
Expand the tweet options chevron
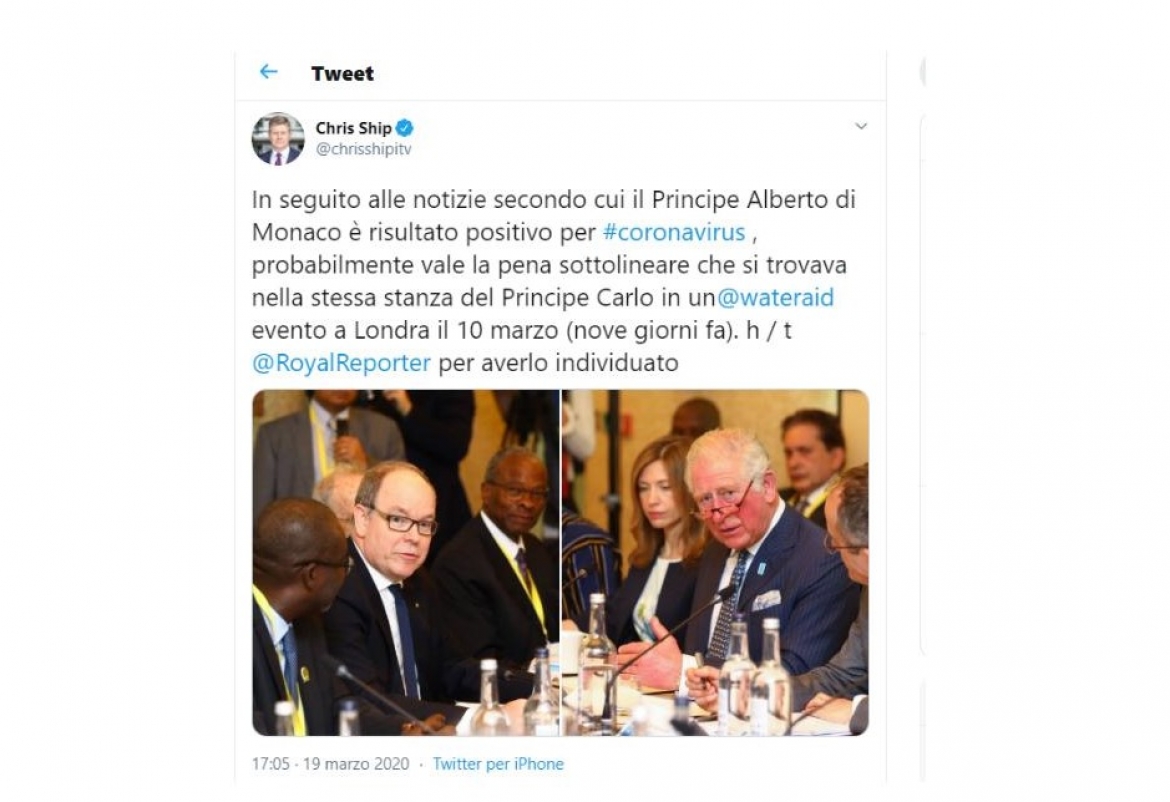coord(861,126)
